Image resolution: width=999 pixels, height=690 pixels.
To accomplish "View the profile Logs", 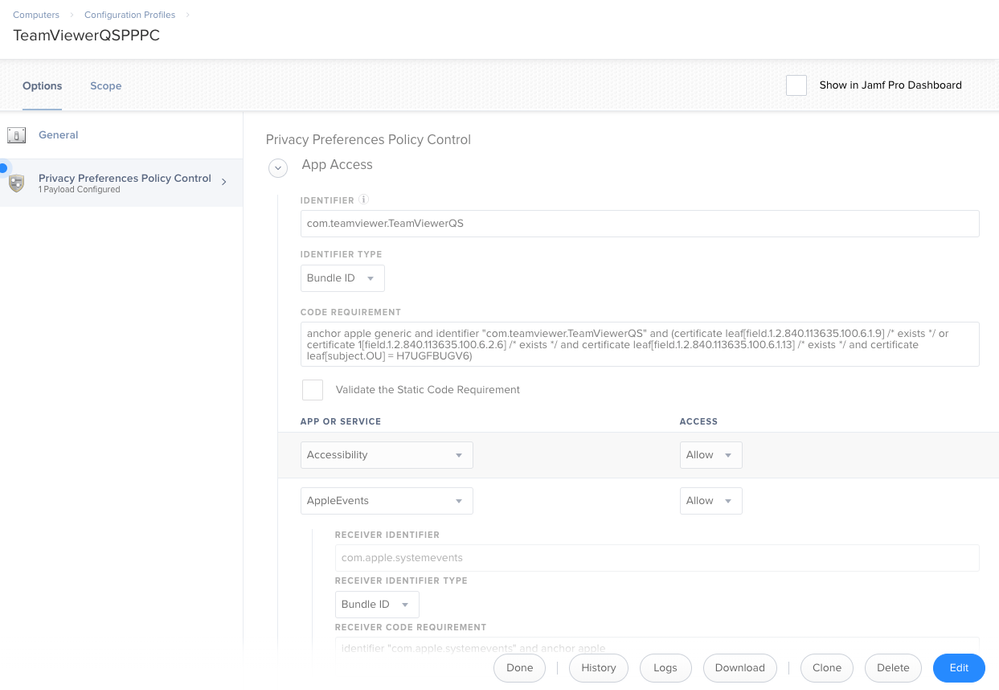I will click(x=665, y=668).
